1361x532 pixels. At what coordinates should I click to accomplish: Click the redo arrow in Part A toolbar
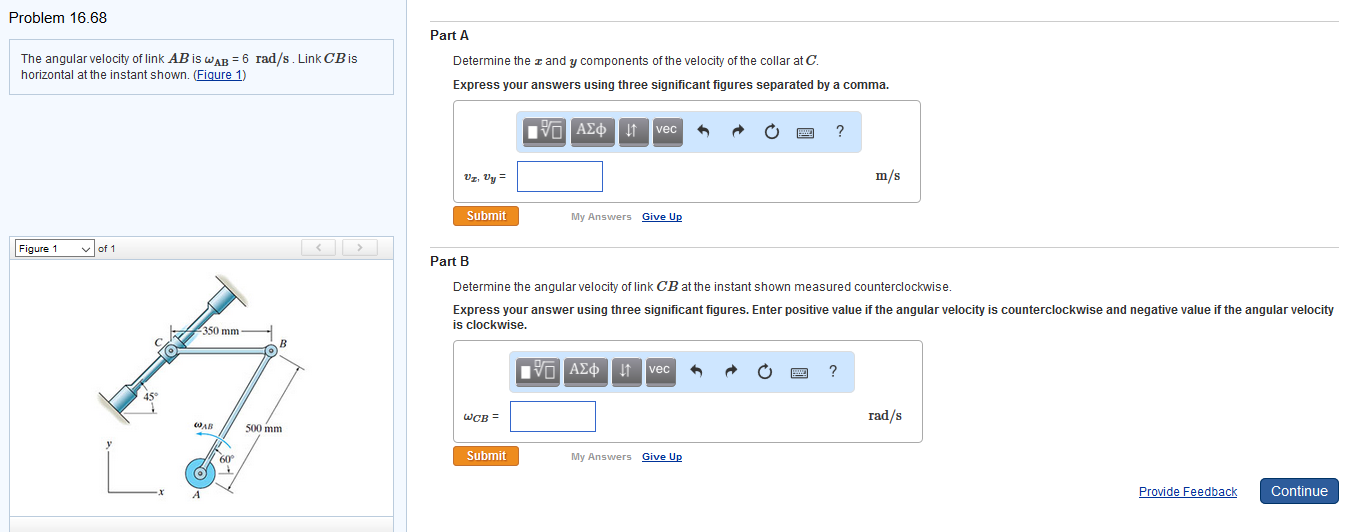(738, 131)
